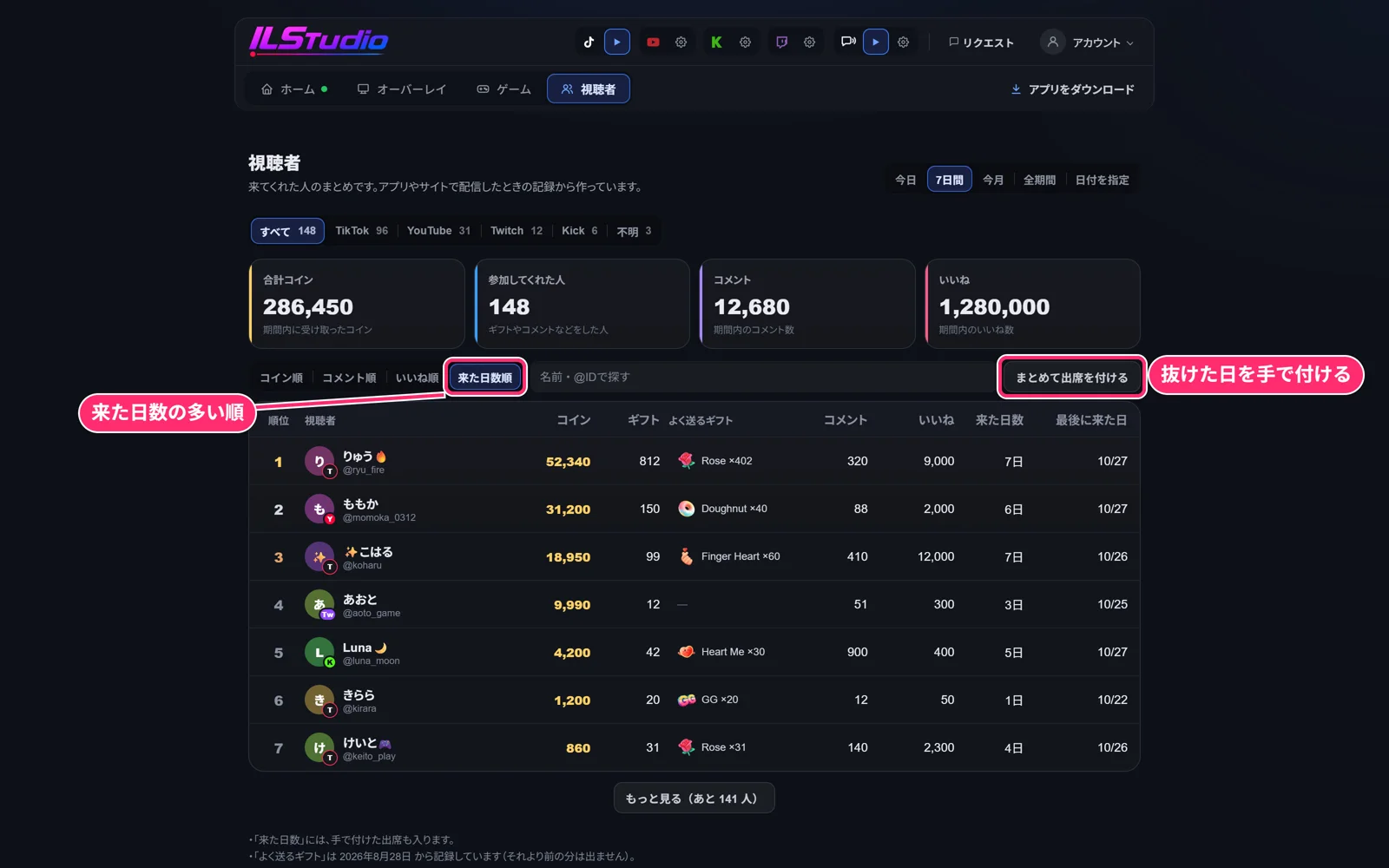Sort the list by 来た日数順
Viewport: 1389px width, 868px height.
tap(485, 378)
